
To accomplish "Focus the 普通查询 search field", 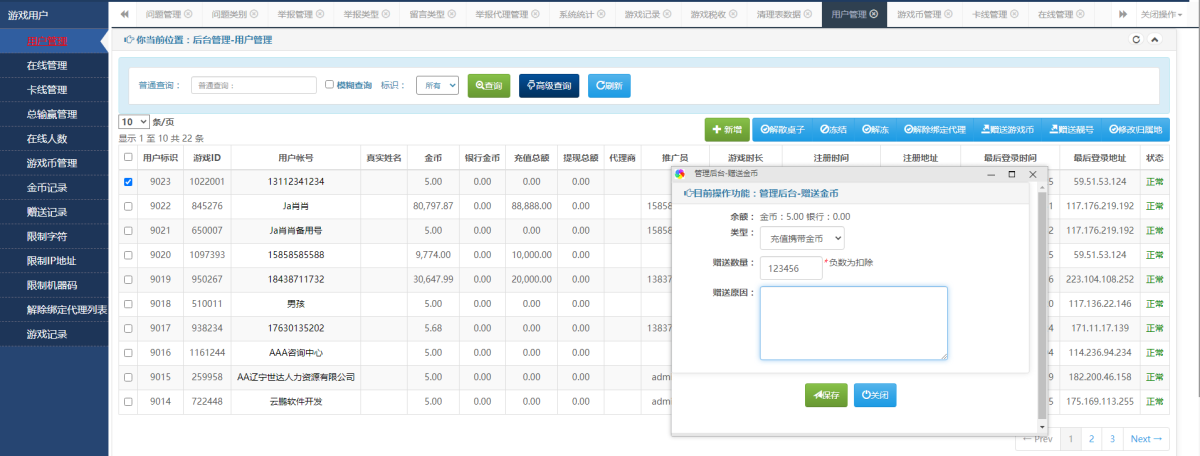I will tap(253, 86).
